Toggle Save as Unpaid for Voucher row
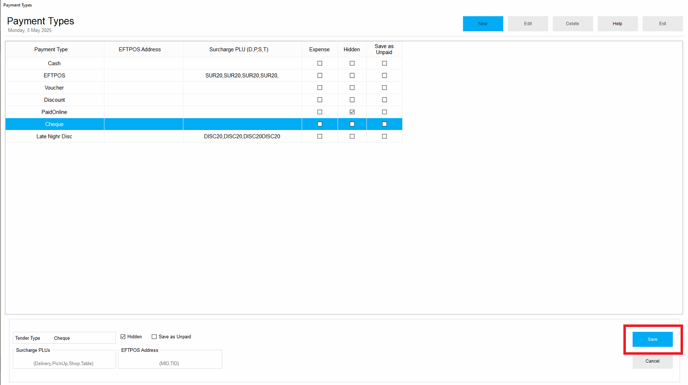 click(x=384, y=88)
